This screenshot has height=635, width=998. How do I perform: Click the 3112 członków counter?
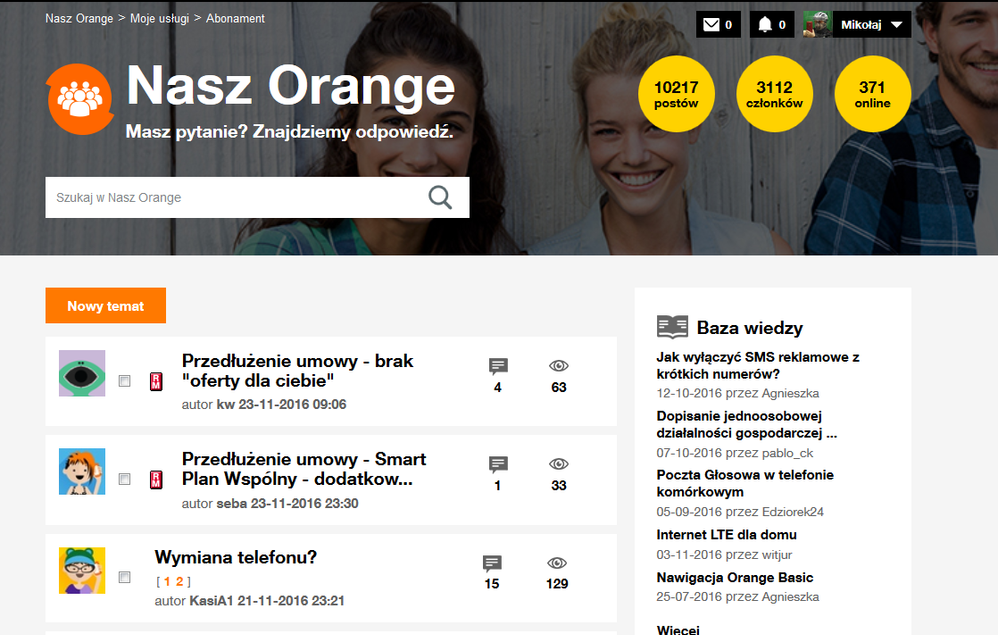tap(774, 94)
